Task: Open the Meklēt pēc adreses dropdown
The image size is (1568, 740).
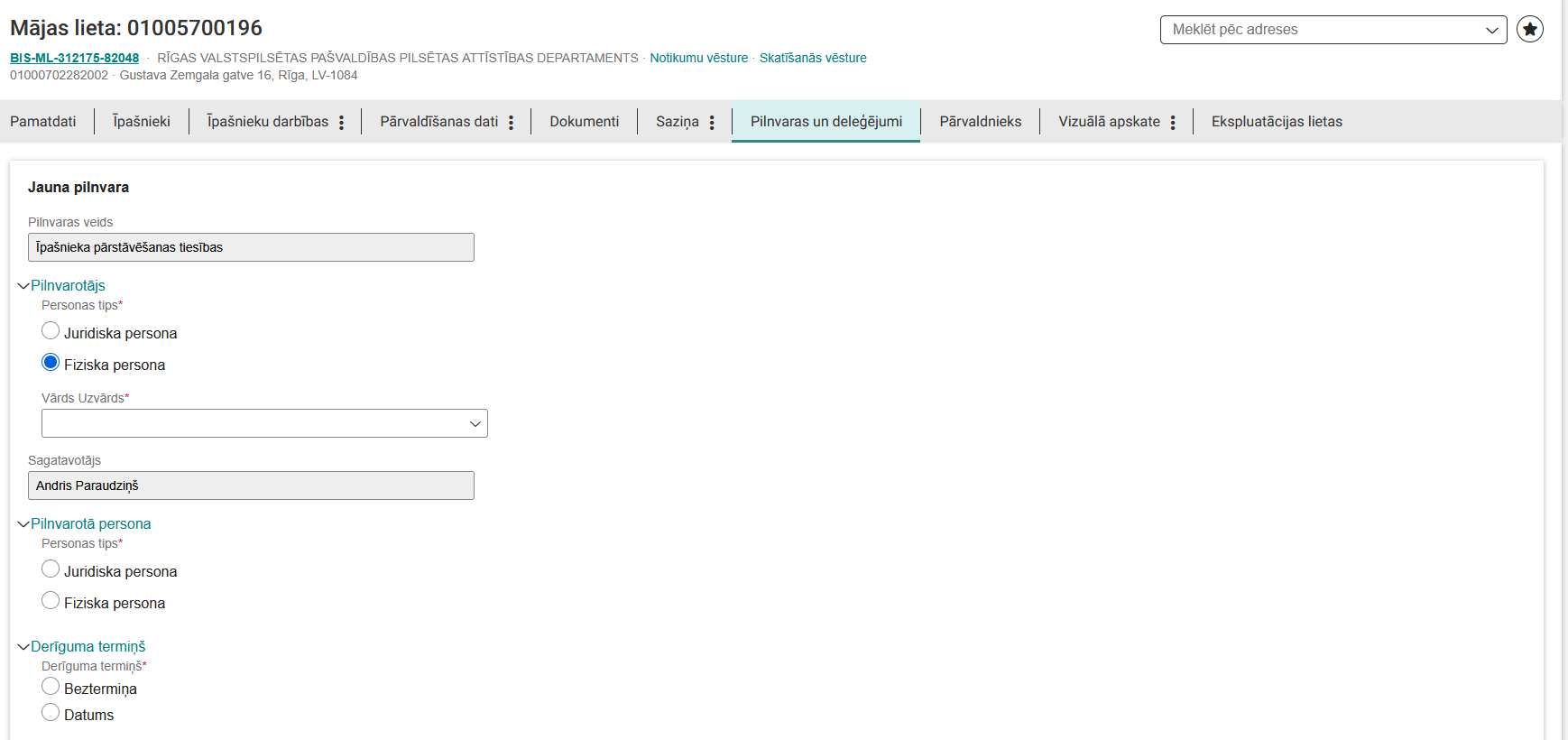Action: click(1333, 30)
